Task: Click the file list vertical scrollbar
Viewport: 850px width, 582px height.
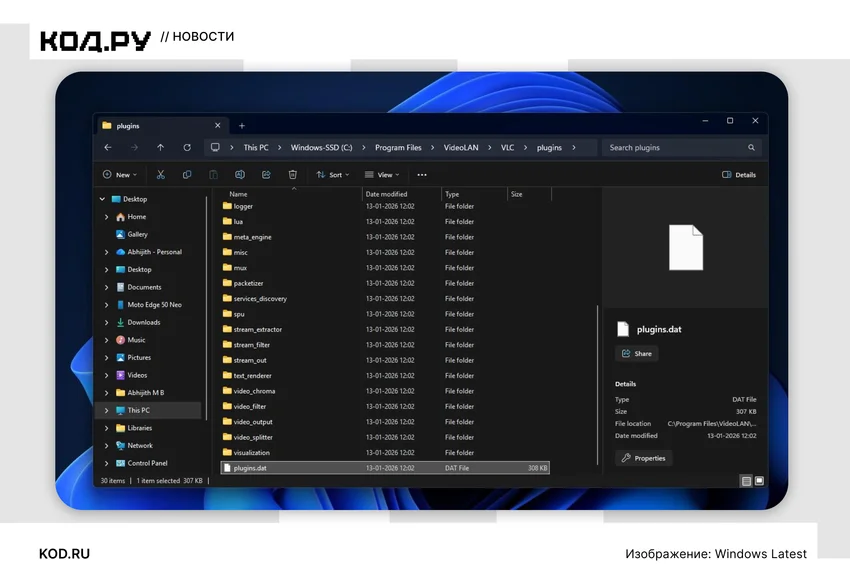Action: [x=597, y=385]
